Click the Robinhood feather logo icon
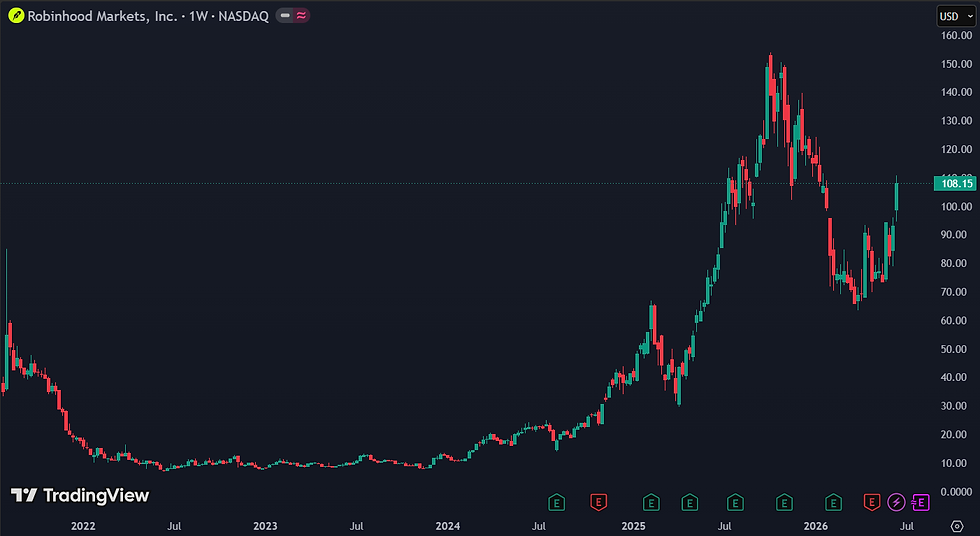This screenshot has width=980, height=536. 16,16
